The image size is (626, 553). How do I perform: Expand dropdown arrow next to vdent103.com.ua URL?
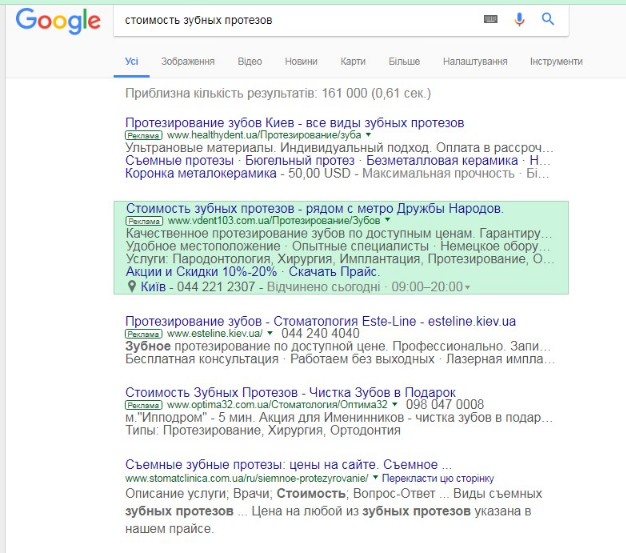tap(387, 220)
